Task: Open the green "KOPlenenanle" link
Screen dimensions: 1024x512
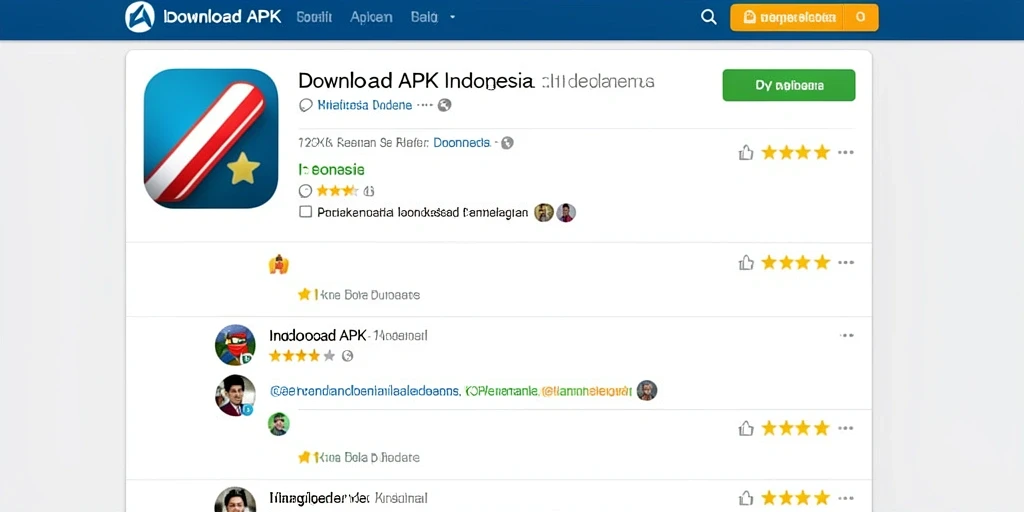Action: tap(502, 391)
